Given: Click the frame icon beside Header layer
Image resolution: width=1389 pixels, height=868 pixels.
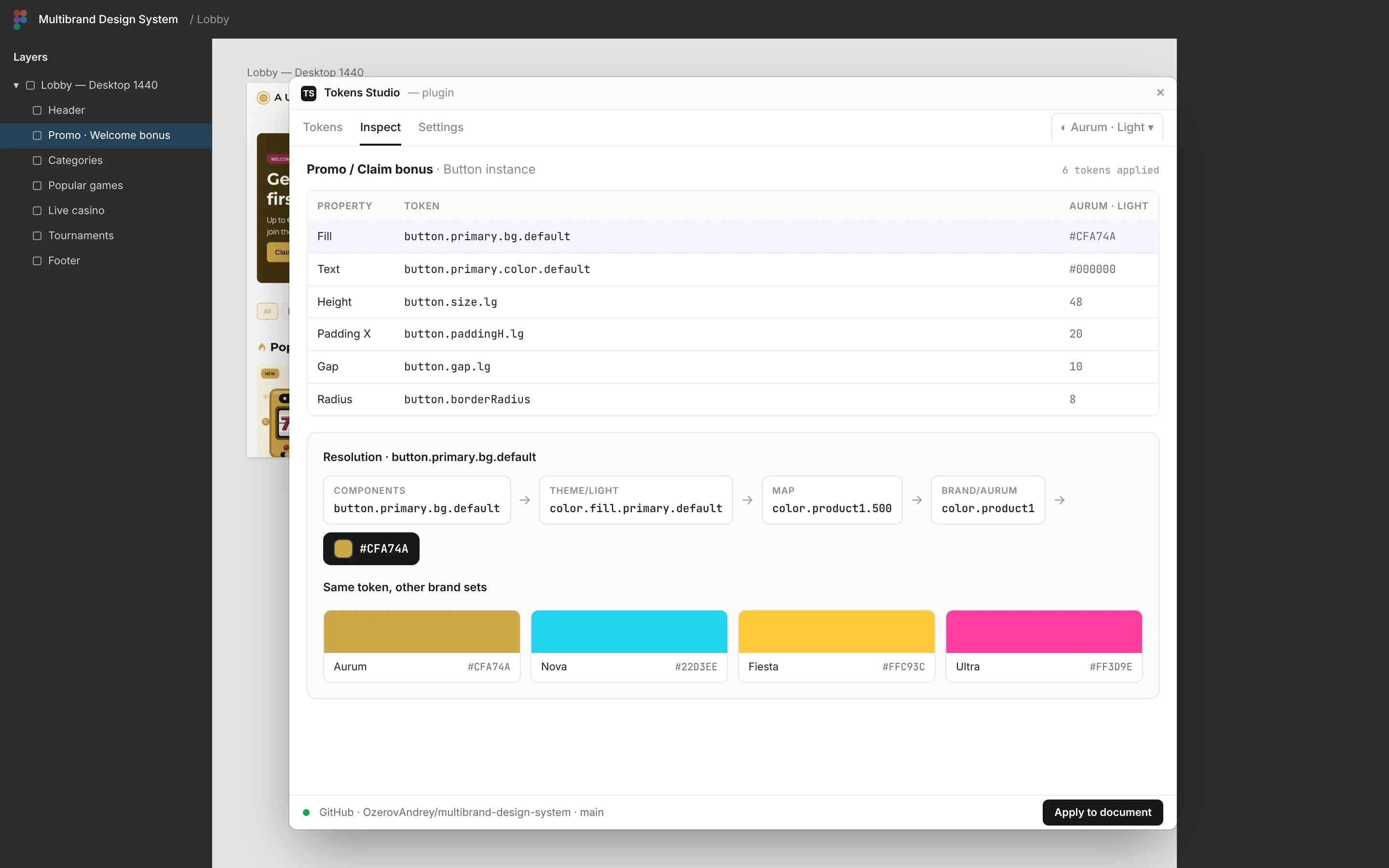Looking at the screenshot, I should click(37, 110).
